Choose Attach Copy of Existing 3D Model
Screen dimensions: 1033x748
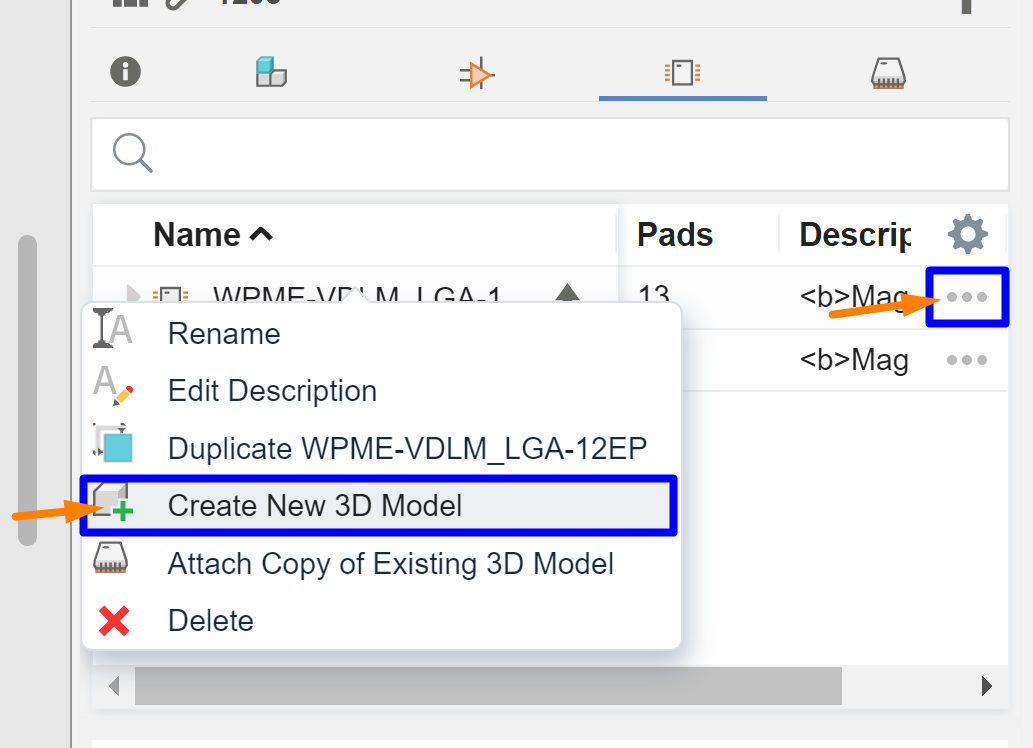[390, 564]
